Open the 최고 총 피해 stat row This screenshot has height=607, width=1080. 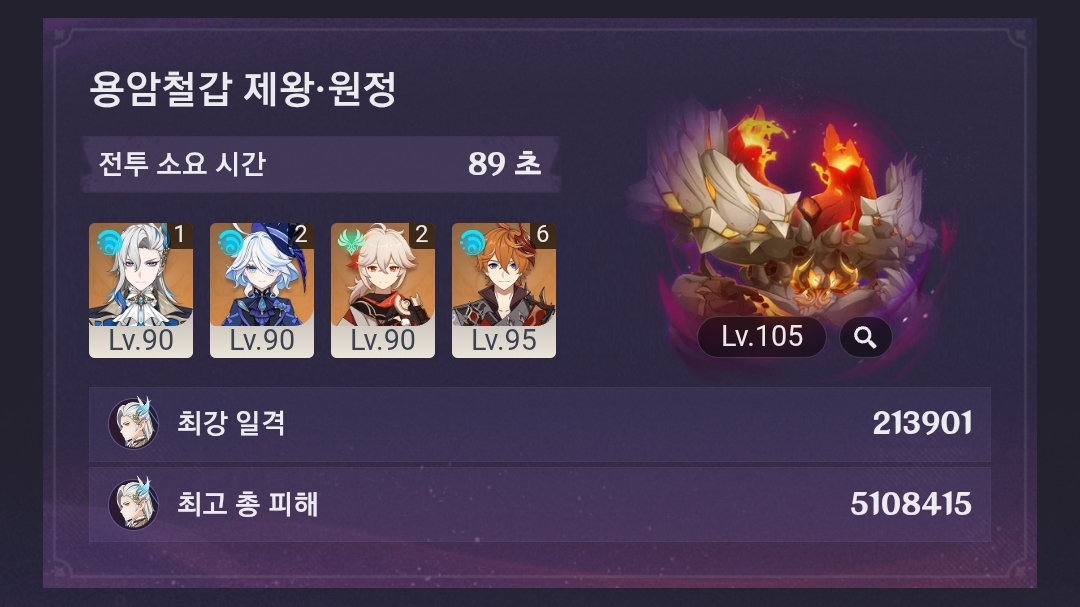coord(540,504)
